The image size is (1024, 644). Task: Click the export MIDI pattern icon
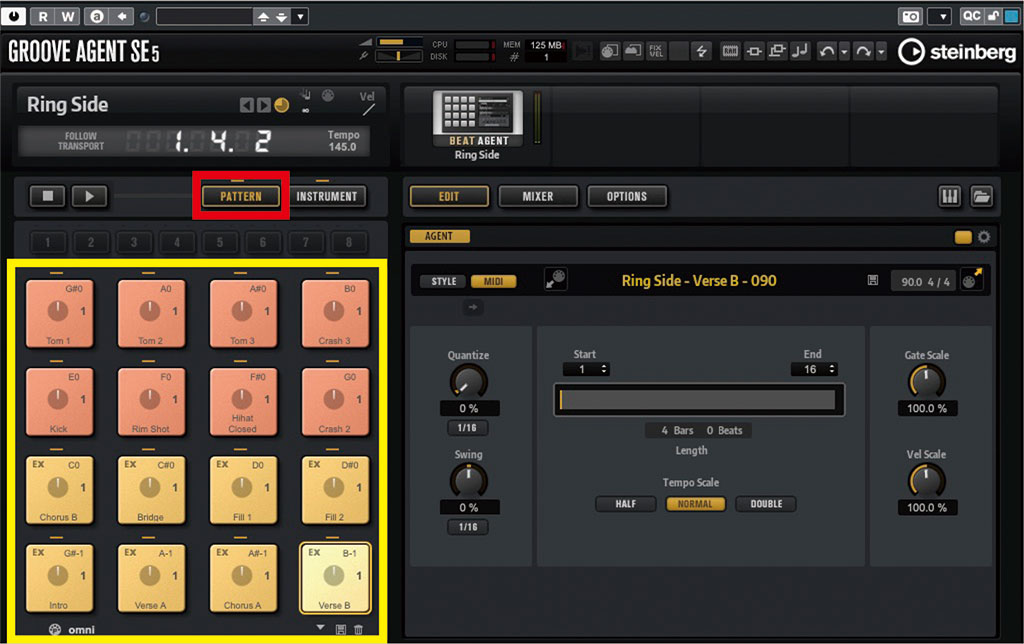tap(971, 279)
